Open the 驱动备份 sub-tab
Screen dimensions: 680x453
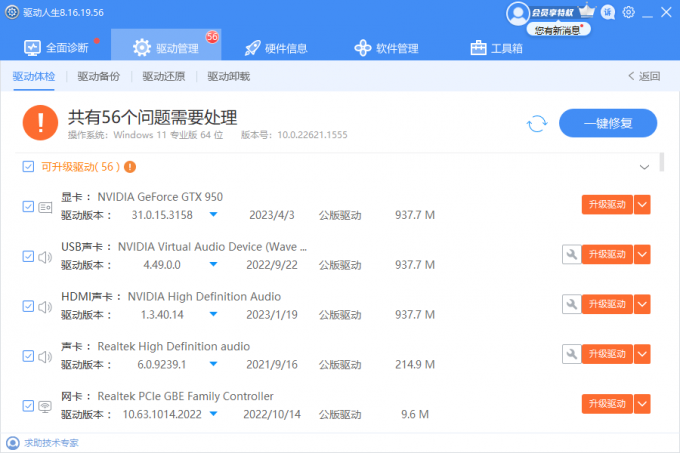pyautogui.click(x=98, y=76)
